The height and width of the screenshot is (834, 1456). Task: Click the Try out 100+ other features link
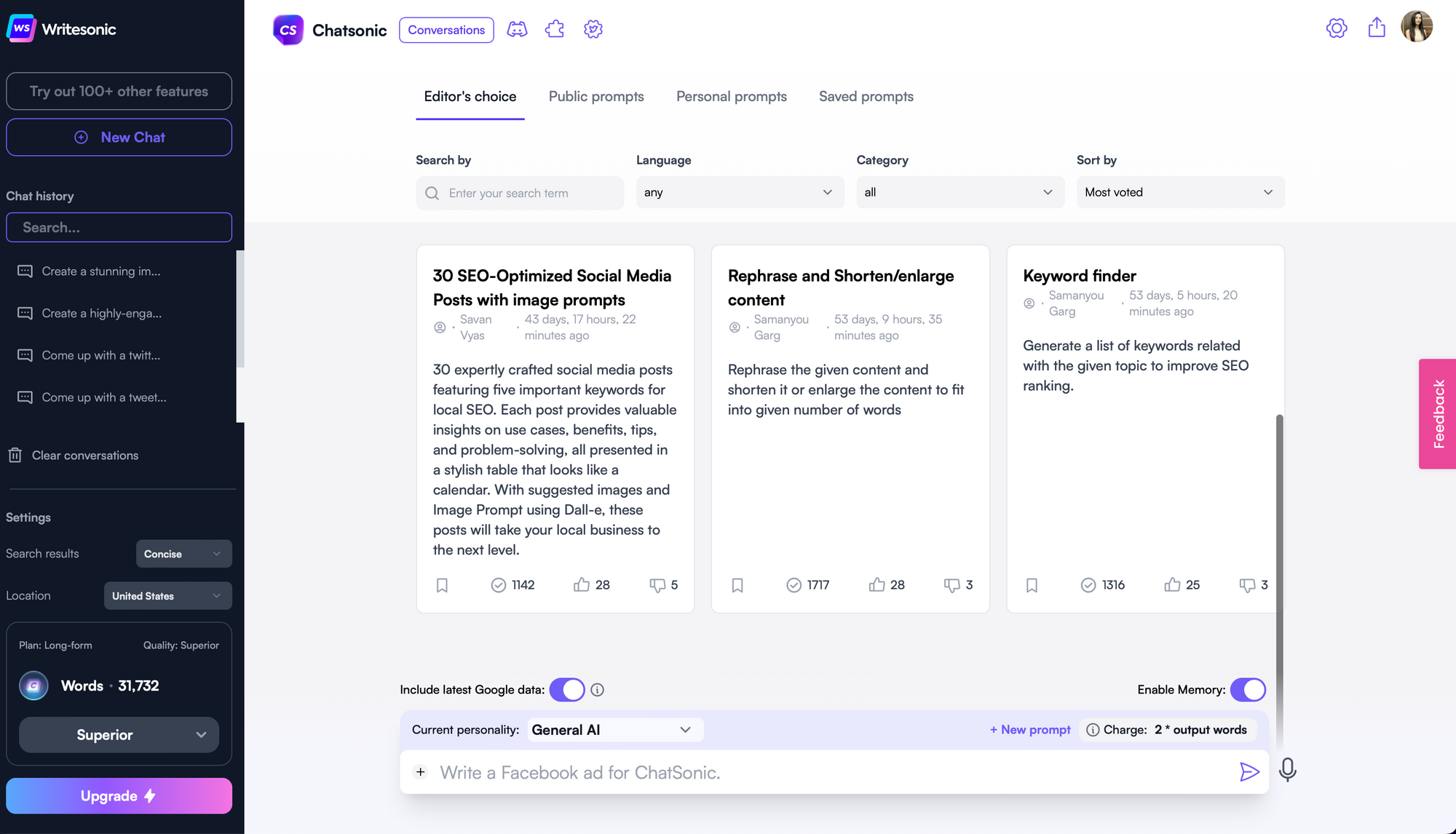click(119, 91)
